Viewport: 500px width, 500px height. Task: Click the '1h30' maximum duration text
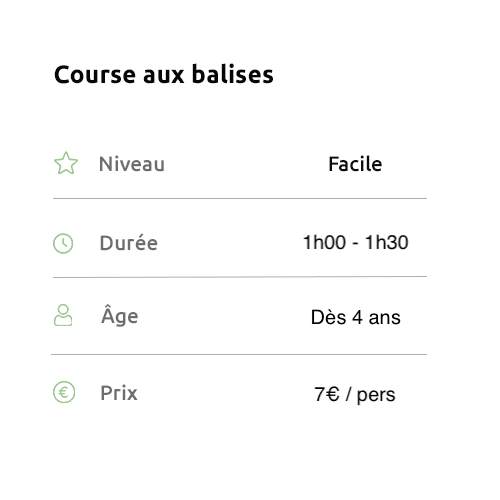(387, 242)
